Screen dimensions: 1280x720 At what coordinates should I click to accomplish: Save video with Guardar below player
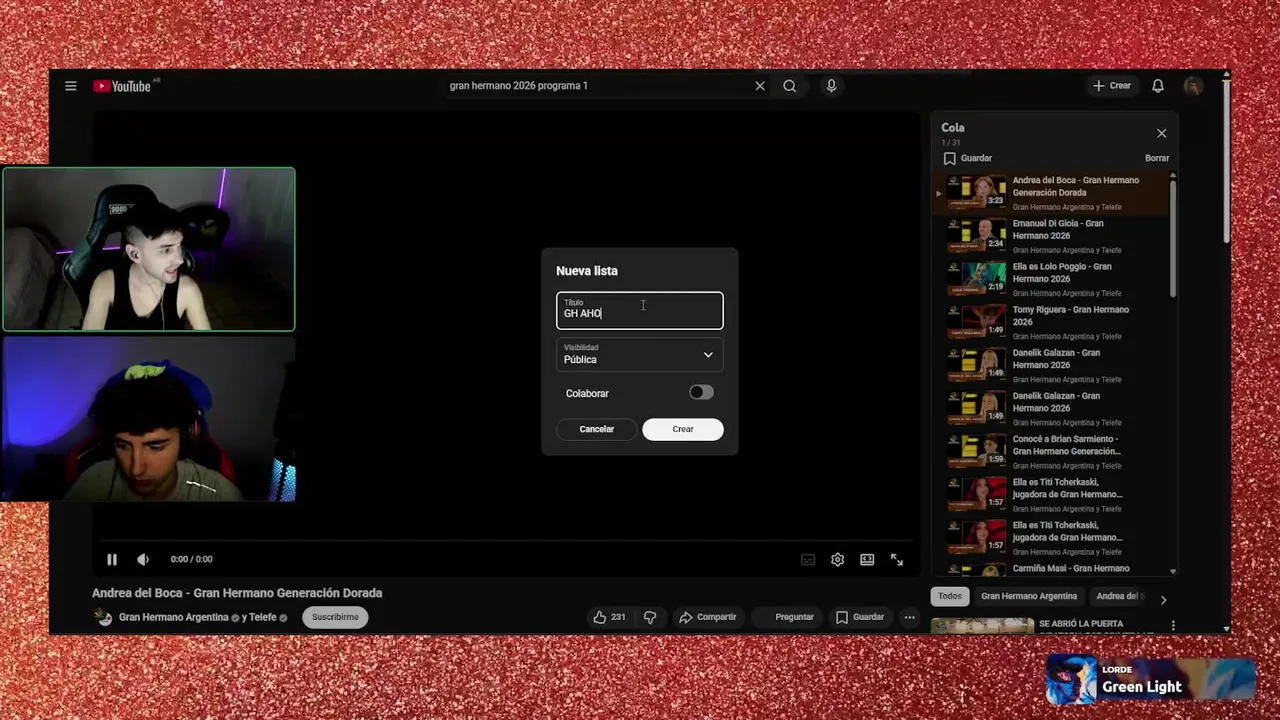pyautogui.click(x=860, y=617)
